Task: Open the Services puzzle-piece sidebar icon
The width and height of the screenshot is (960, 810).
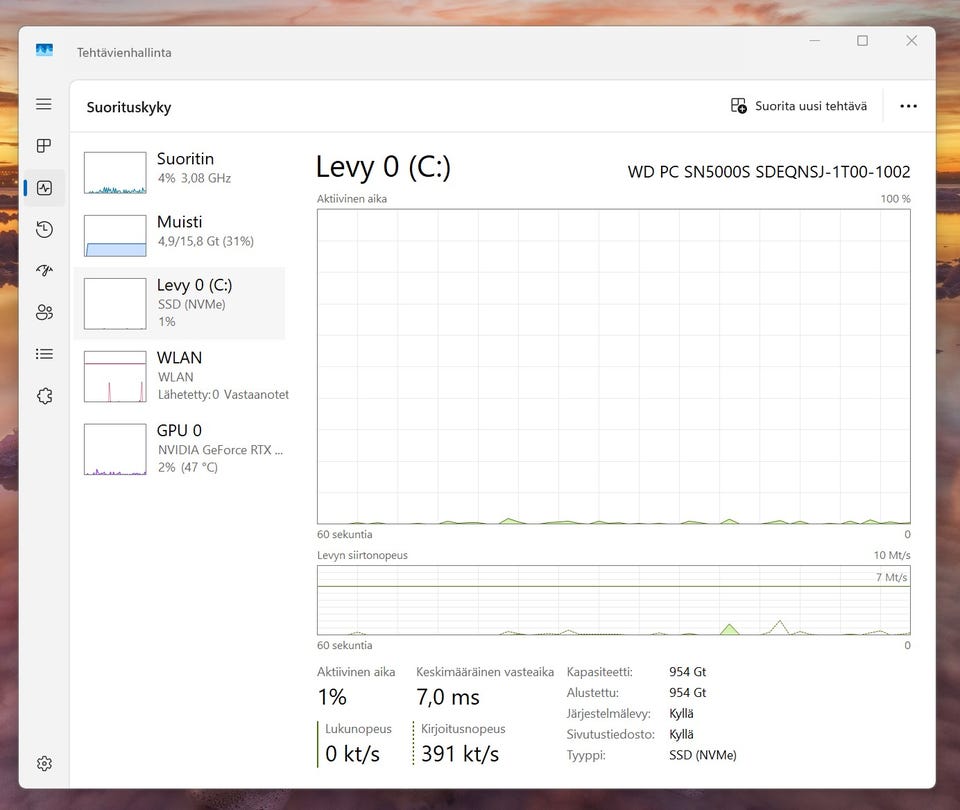Action: coord(44,396)
